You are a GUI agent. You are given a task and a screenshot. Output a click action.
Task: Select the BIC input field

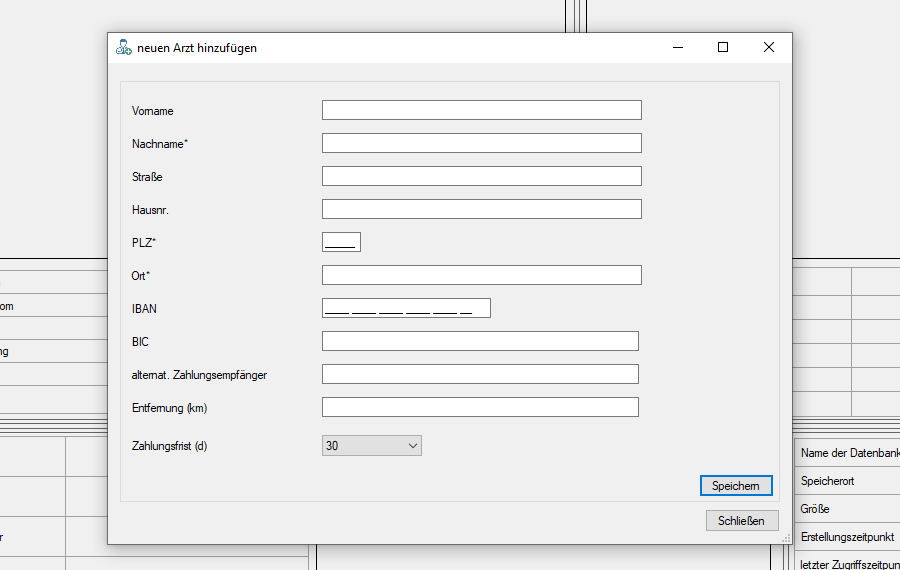coord(480,341)
